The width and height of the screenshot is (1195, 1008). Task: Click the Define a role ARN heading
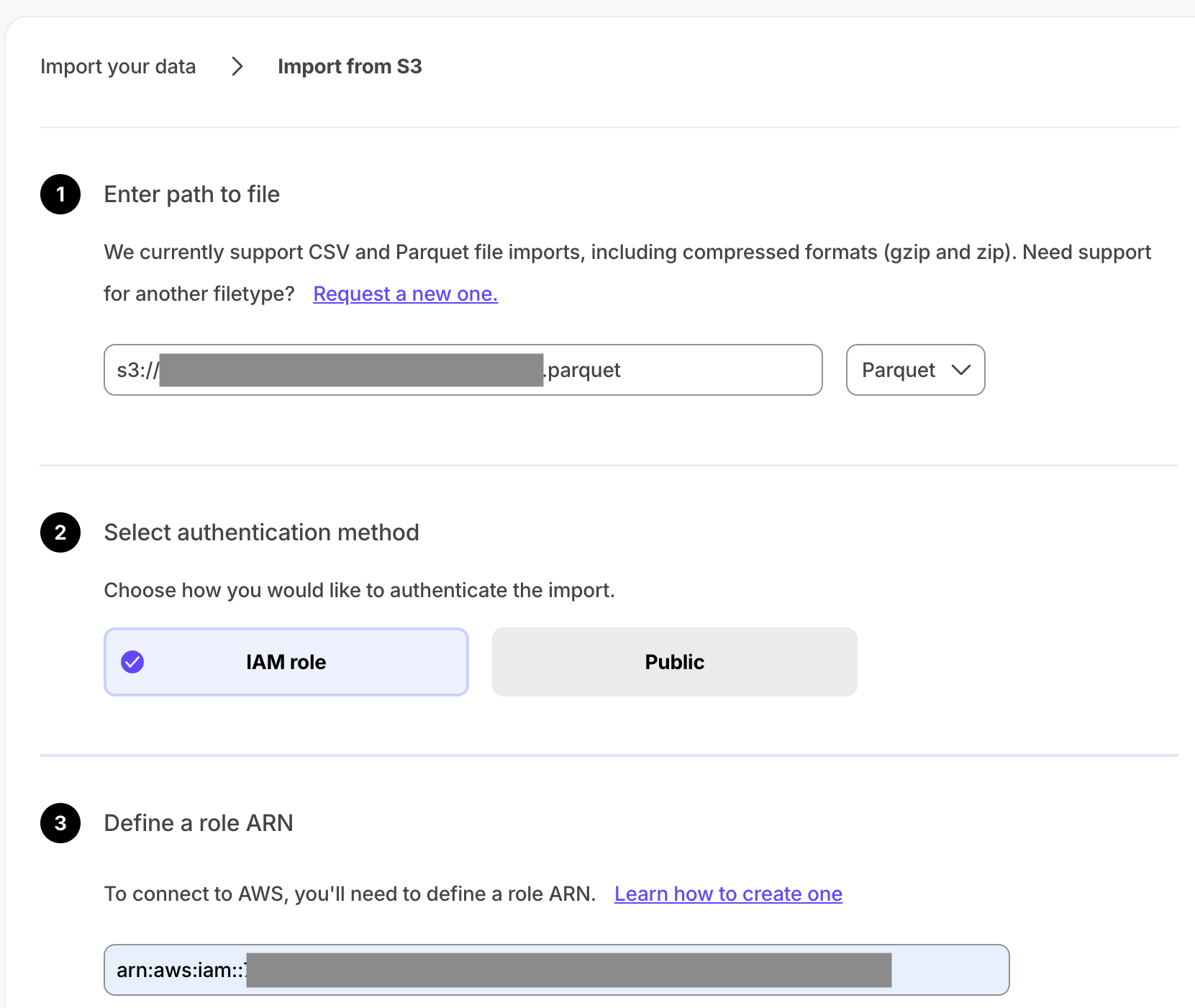click(199, 823)
